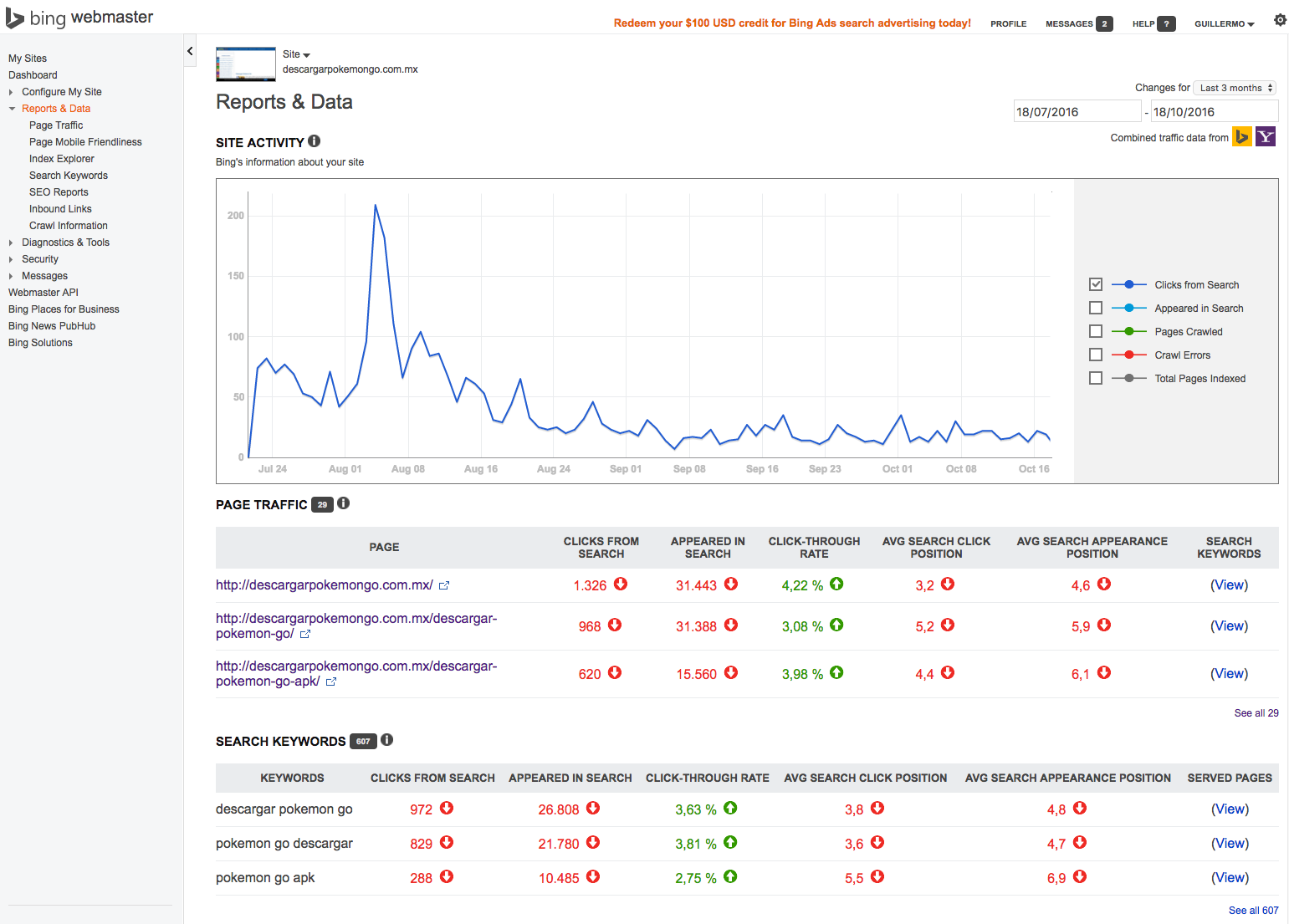Image resolution: width=1289 pixels, height=924 pixels.
Task: Open PROFILE in top navigation
Action: tap(1008, 23)
